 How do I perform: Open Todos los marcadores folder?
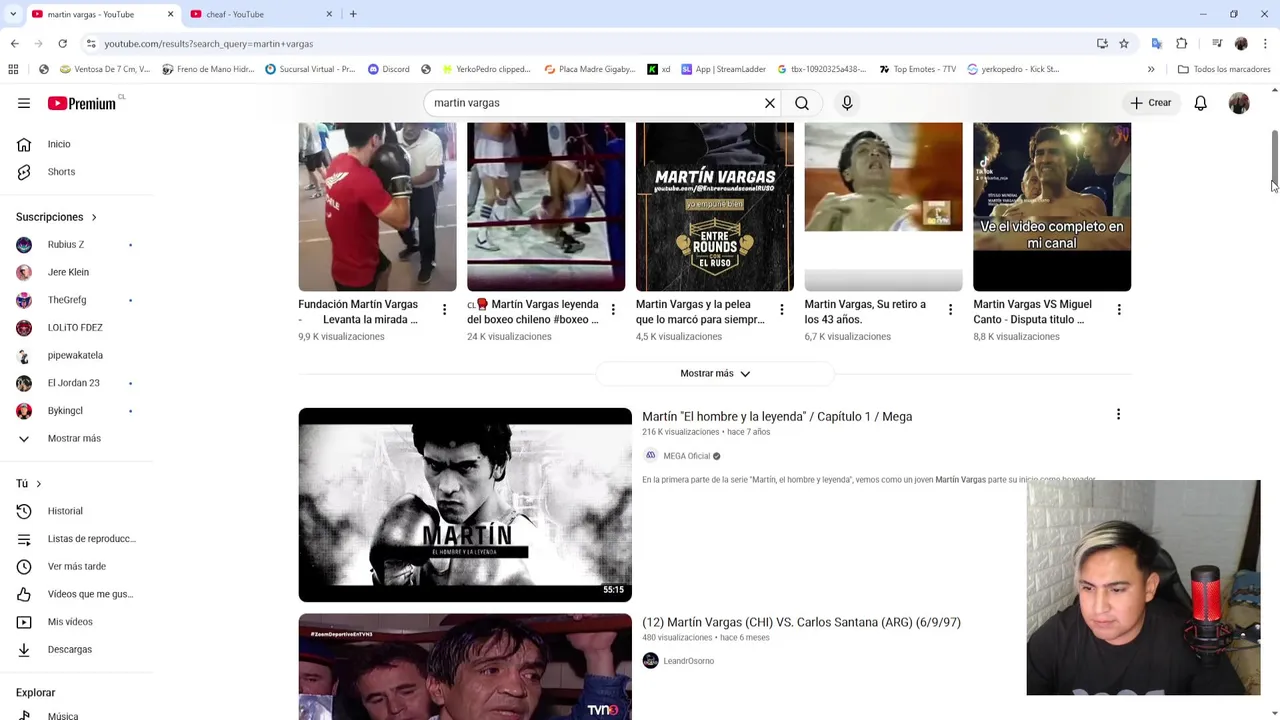pyautogui.click(x=1224, y=69)
